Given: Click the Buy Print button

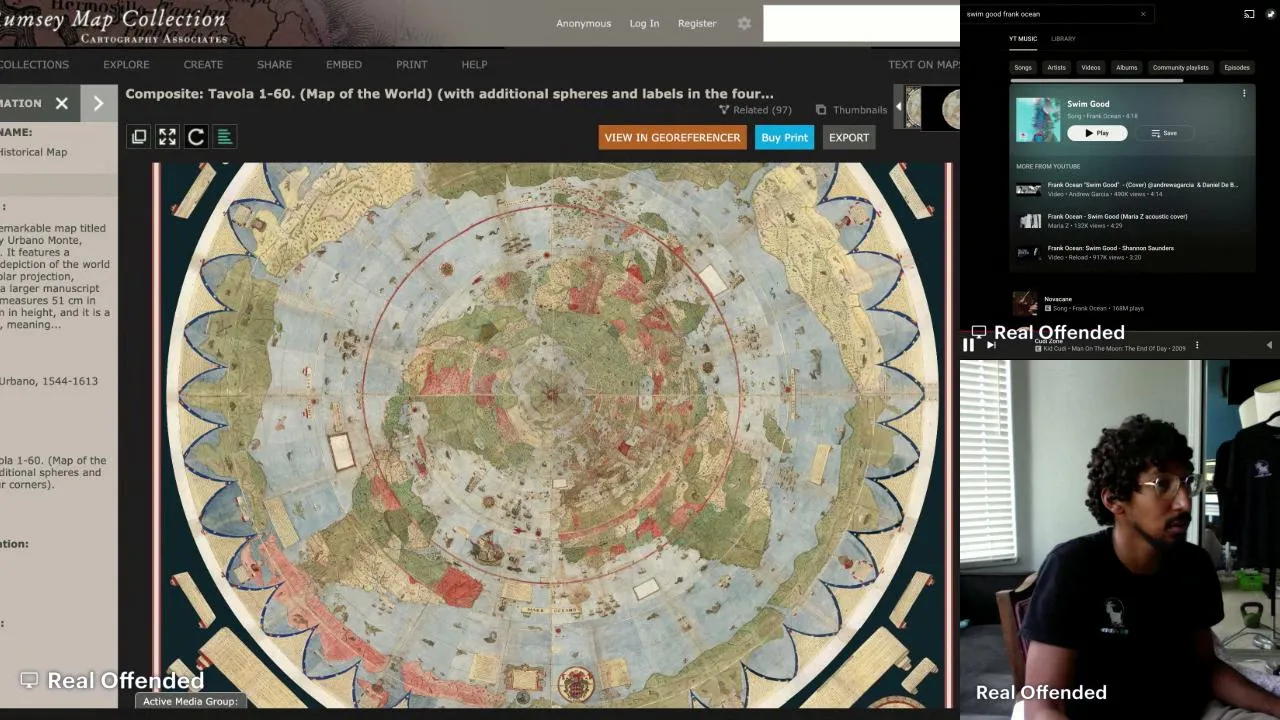Looking at the screenshot, I should click(784, 138).
